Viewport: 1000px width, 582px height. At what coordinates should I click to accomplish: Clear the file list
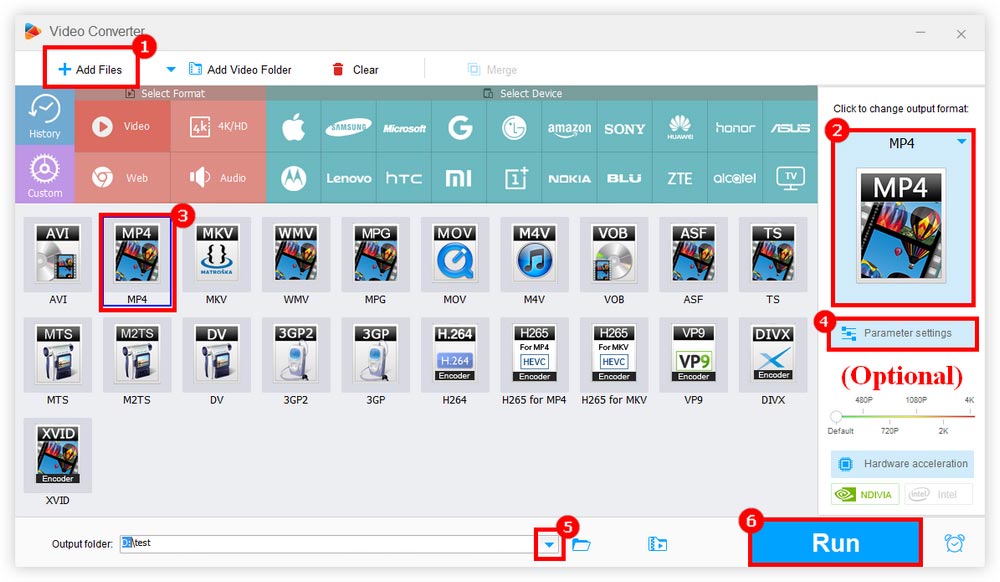point(355,69)
